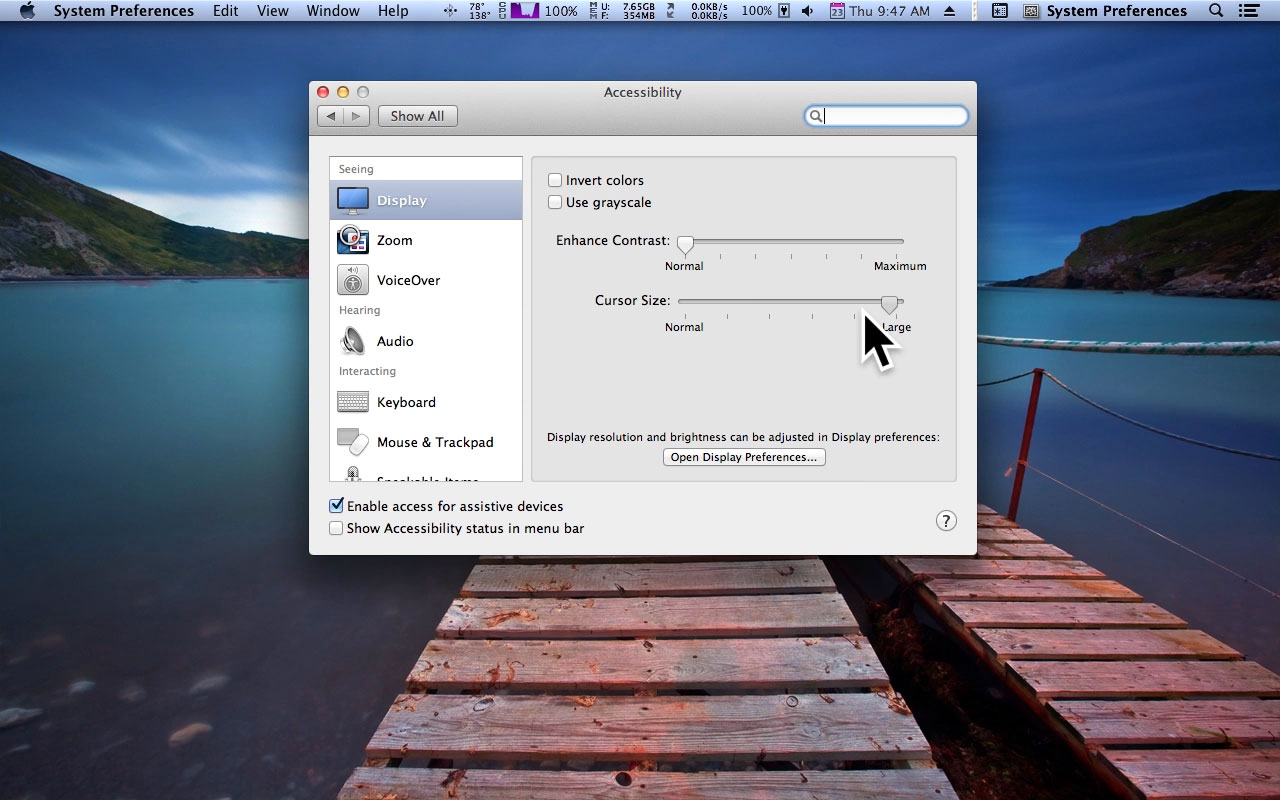Click Open Display Preferences button
The image size is (1280, 800).
(x=744, y=457)
